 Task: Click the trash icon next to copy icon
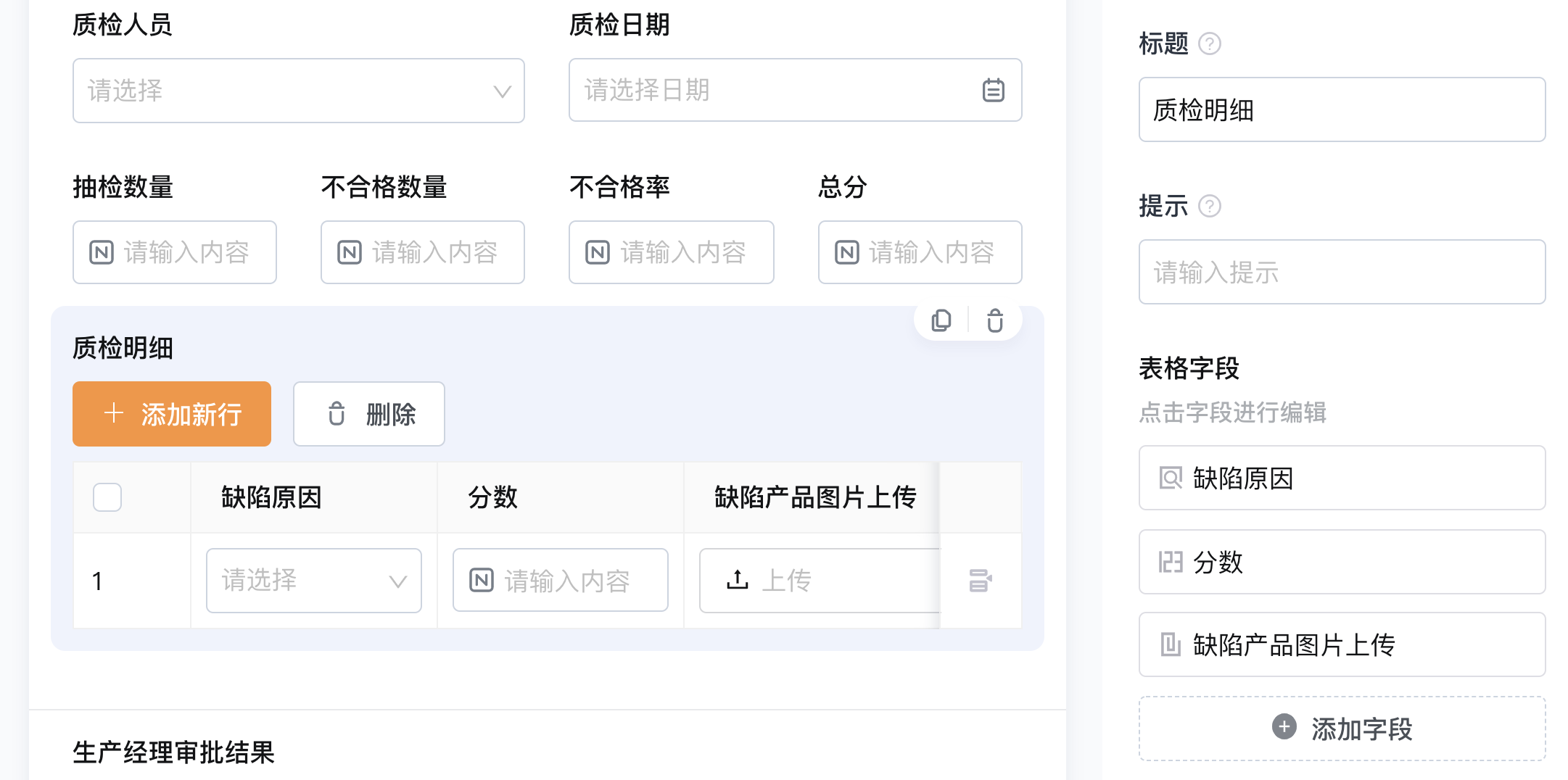point(995,320)
